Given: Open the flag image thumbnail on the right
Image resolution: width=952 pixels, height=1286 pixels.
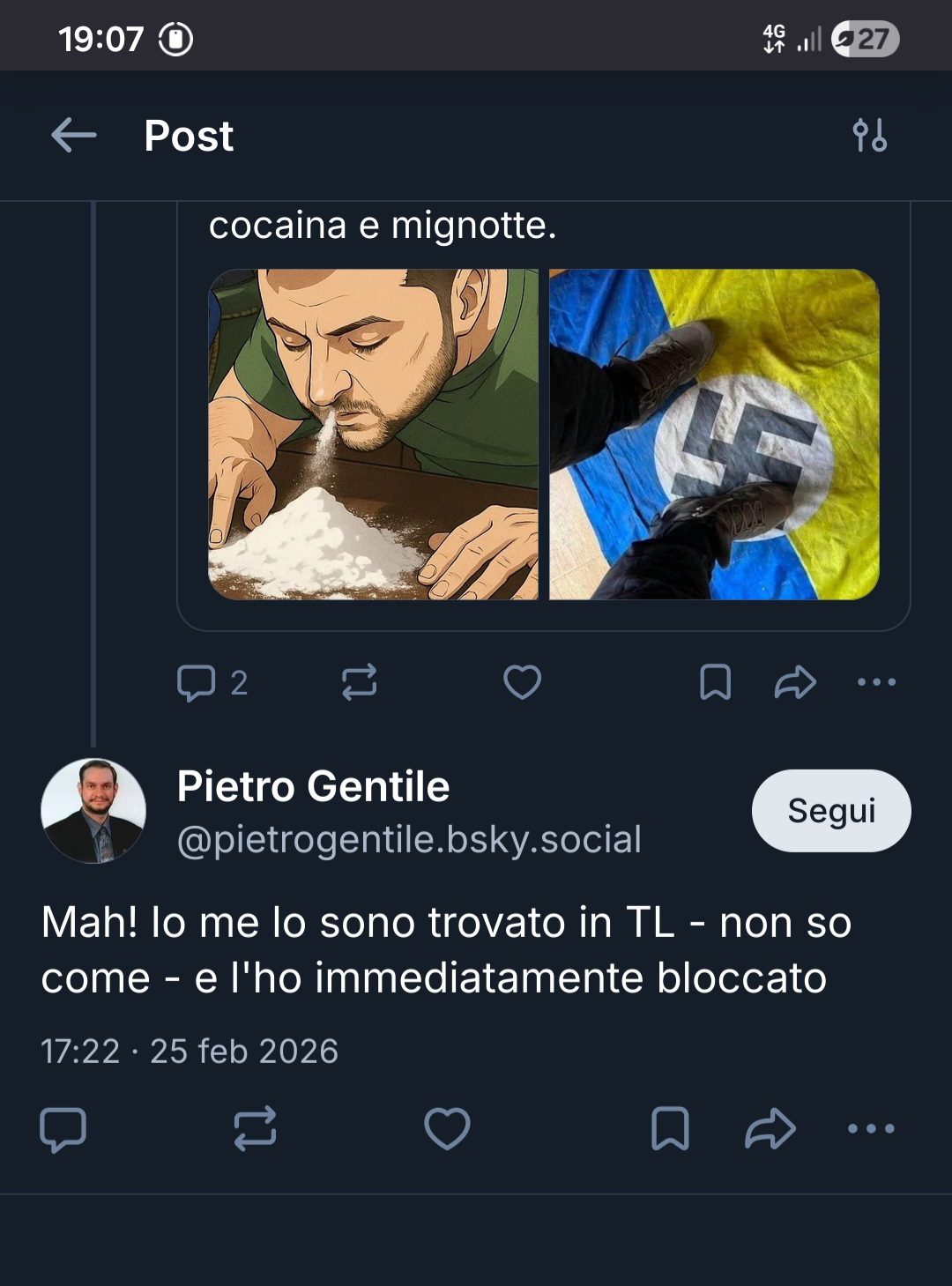Looking at the screenshot, I should point(714,435).
